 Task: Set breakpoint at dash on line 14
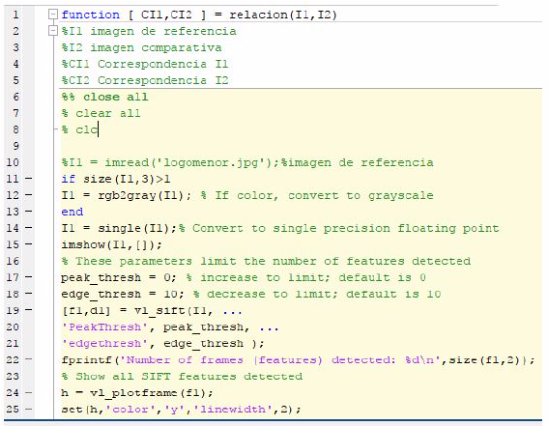click(x=29, y=228)
